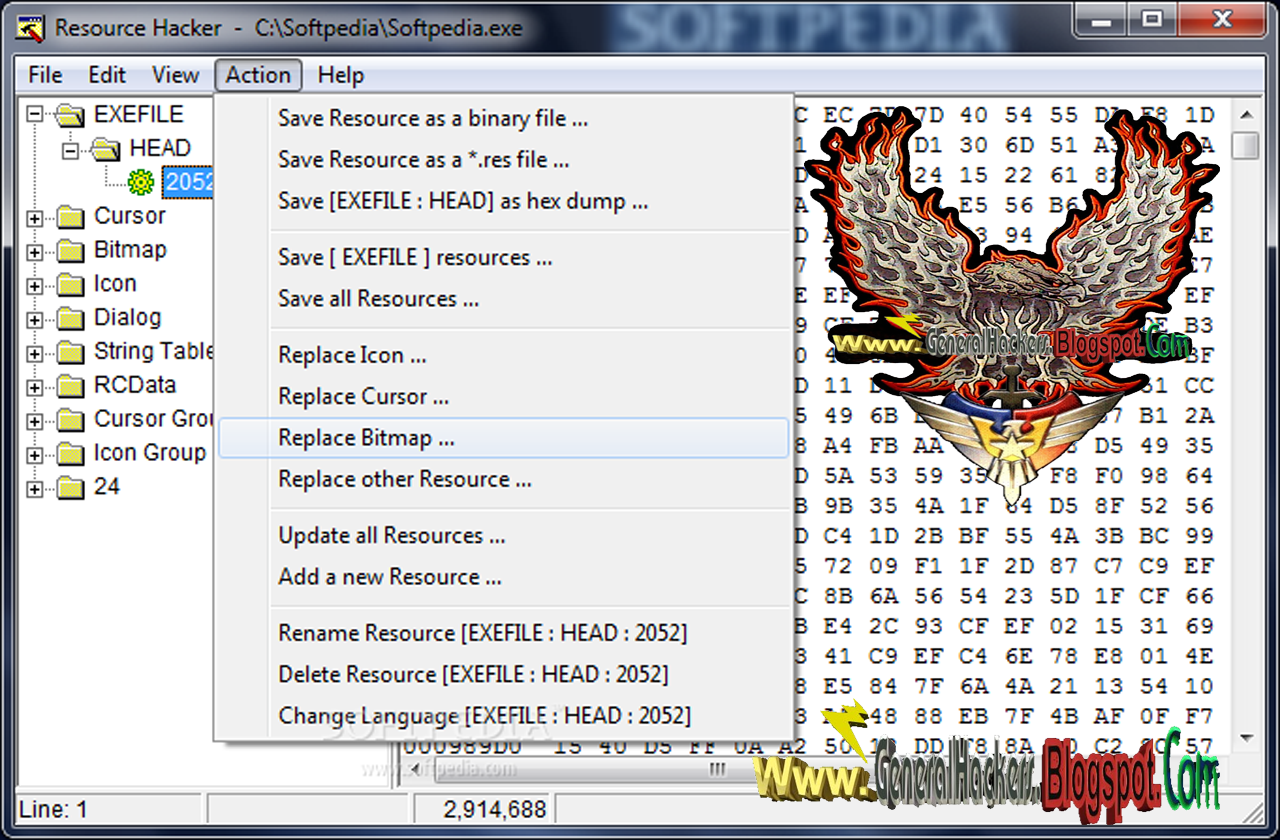
Task: Choose Add a new Resource
Action: [x=504, y=576]
